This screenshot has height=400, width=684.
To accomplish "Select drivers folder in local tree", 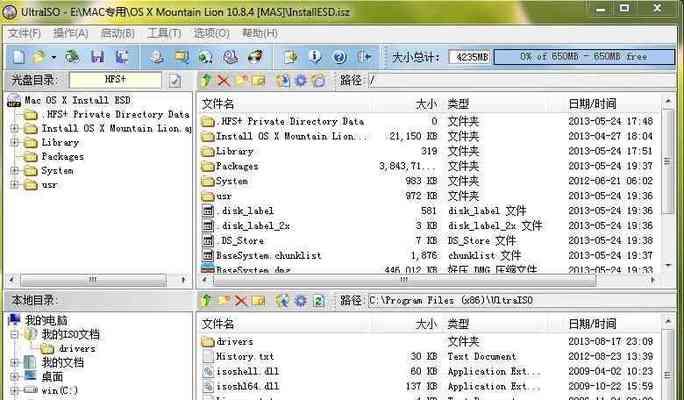I will point(77,349).
